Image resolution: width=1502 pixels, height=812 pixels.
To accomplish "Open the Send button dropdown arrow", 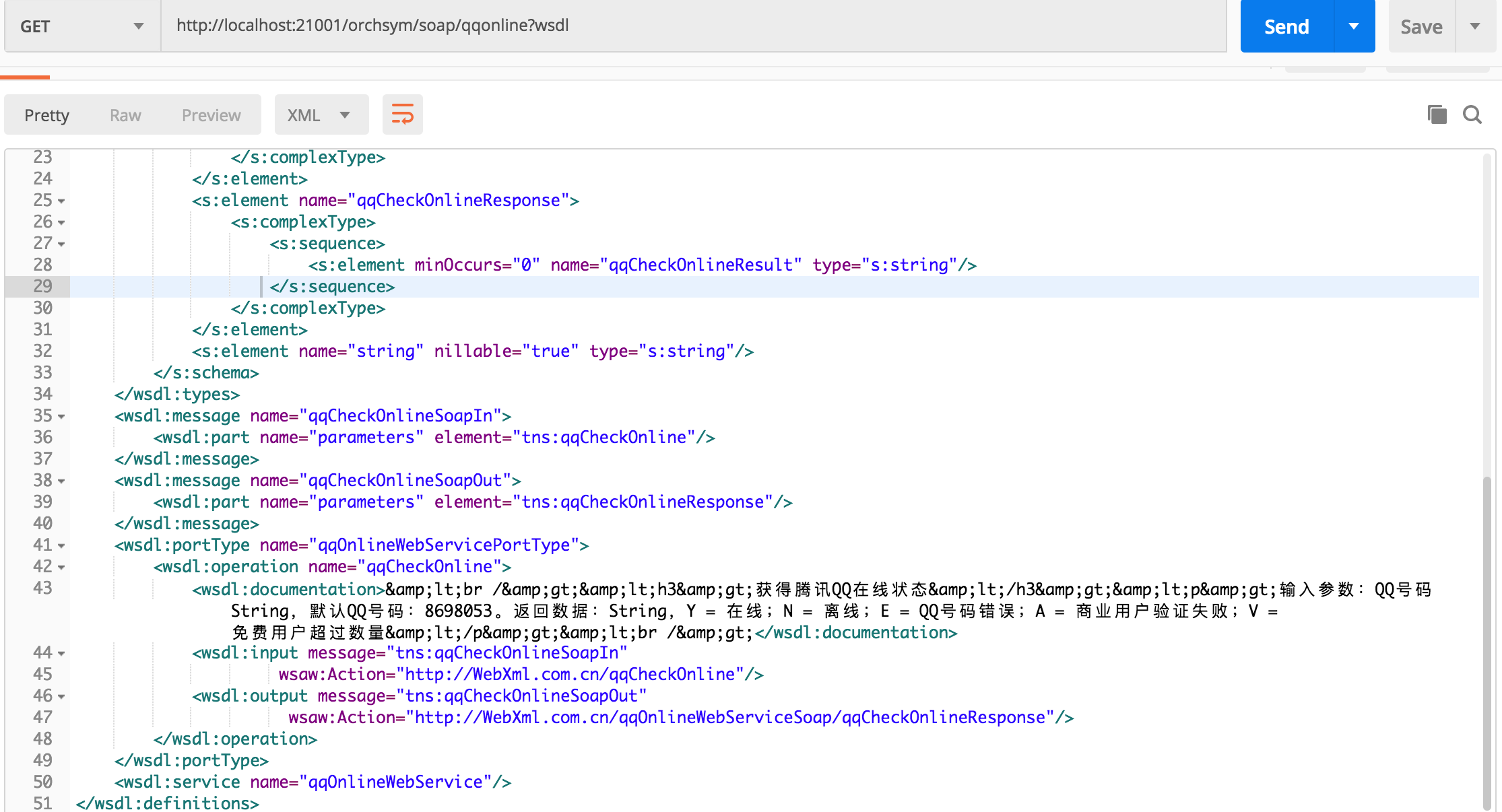I will (1354, 26).
